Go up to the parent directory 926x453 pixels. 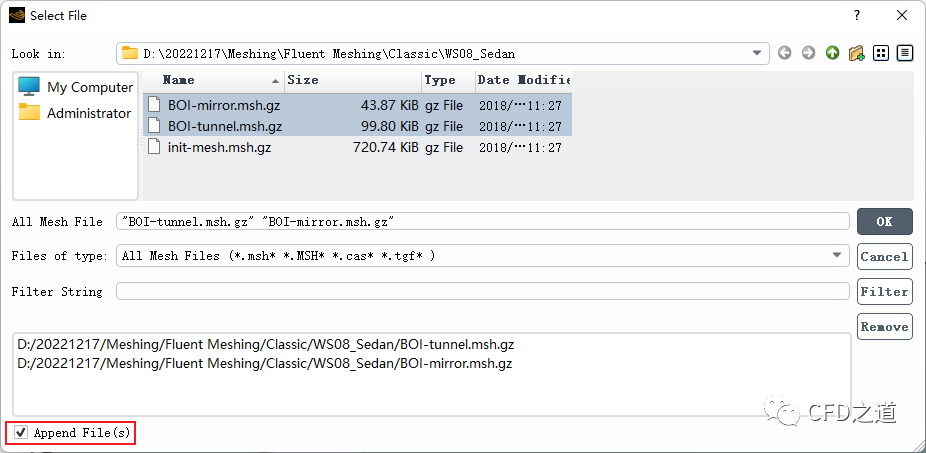832,53
